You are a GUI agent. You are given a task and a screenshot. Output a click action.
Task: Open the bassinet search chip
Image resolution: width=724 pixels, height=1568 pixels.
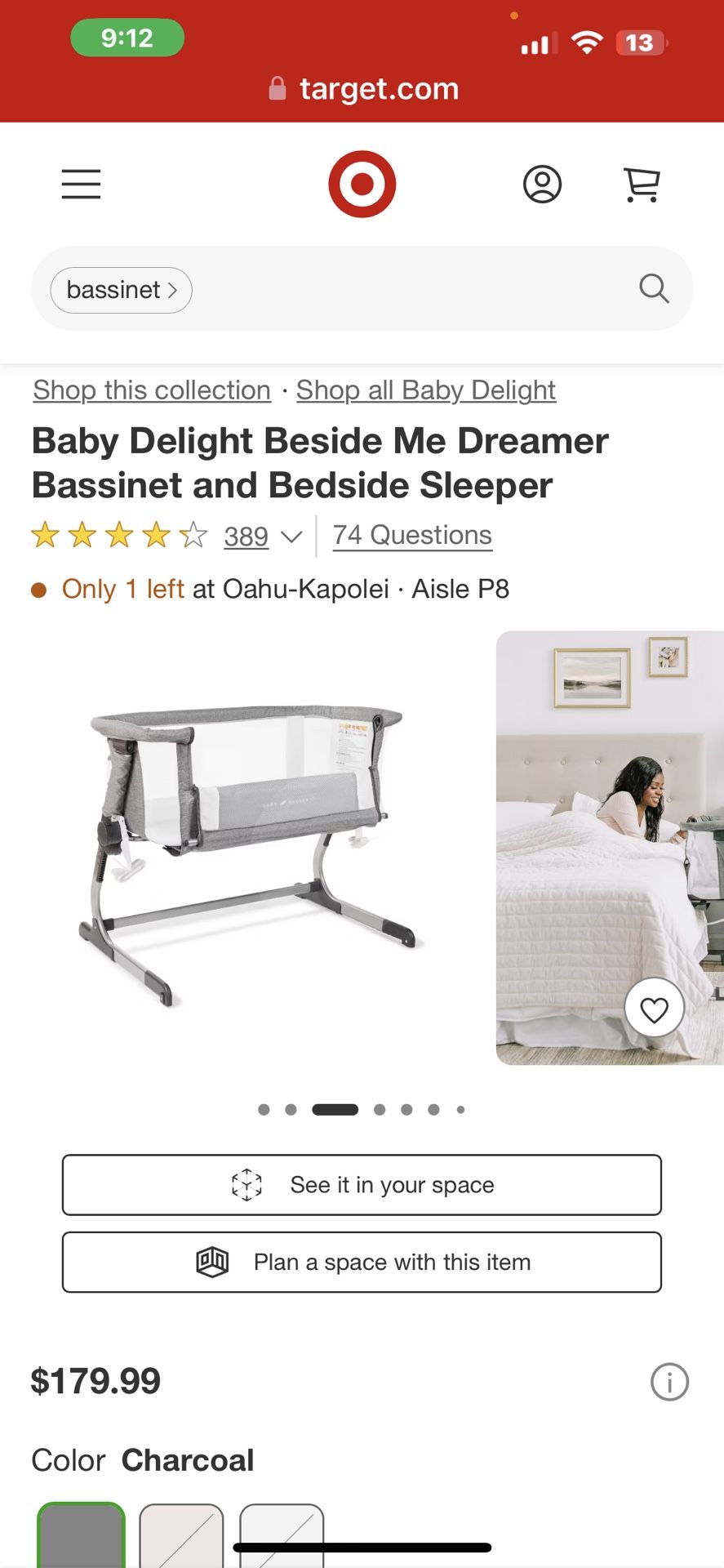121,290
